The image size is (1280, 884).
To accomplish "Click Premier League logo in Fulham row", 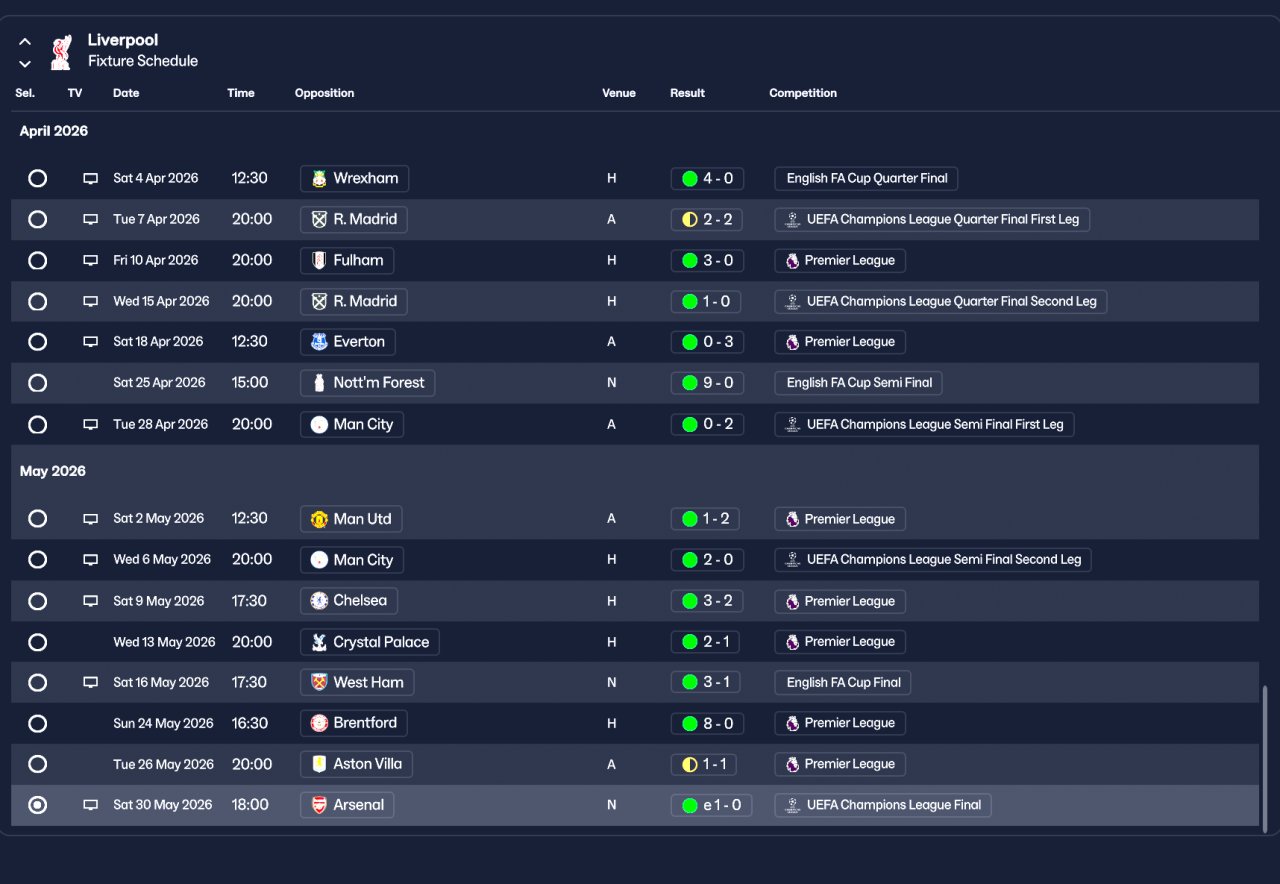I will (x=792, y=261).
